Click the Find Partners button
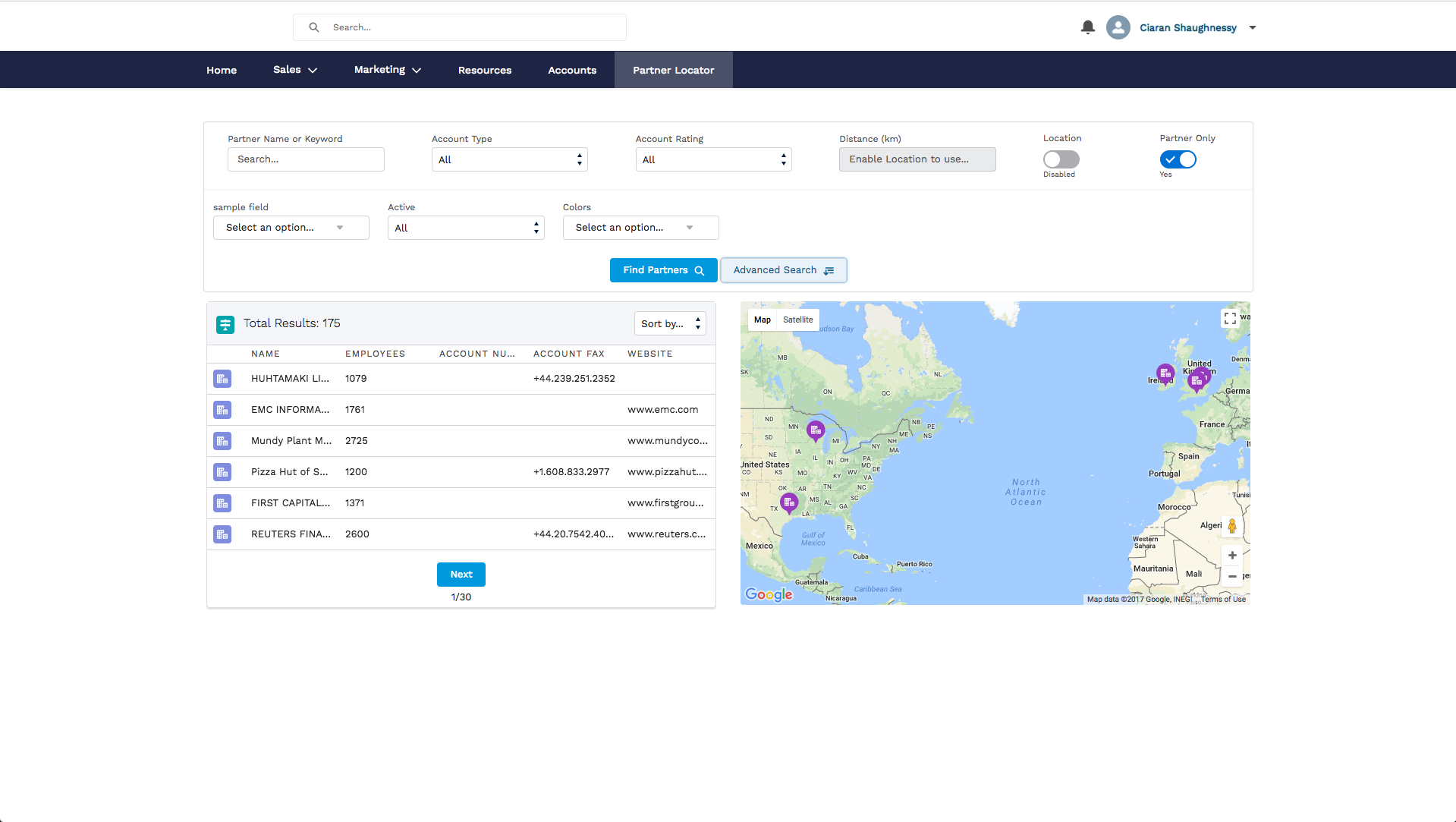This screenshot has height=822, width=1456. (x=663, y=270)
